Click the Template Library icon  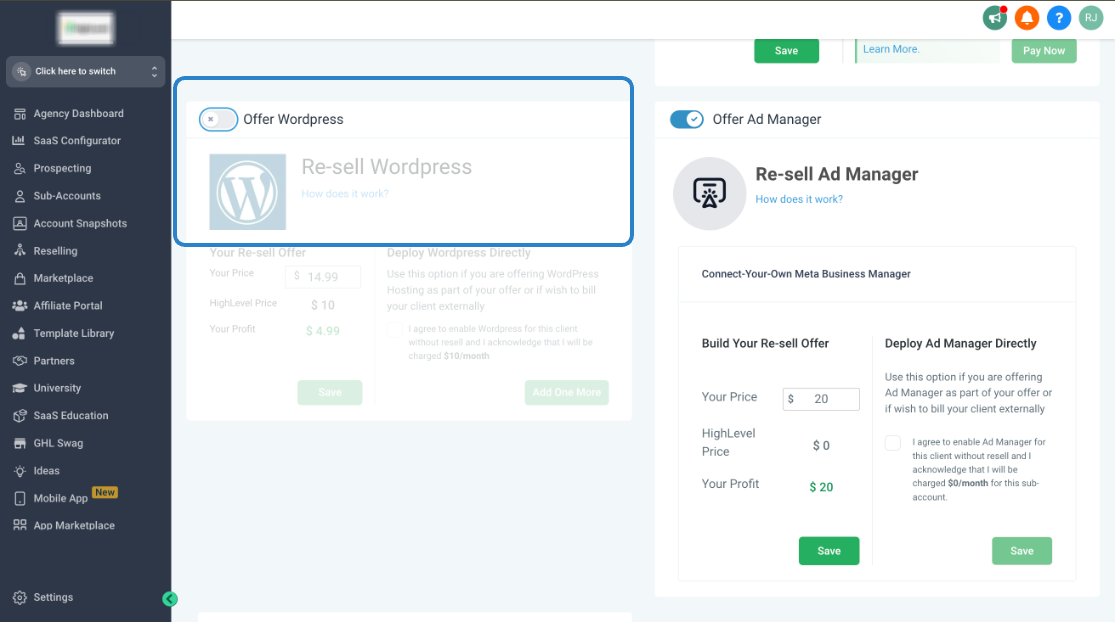tap(20, 333)
